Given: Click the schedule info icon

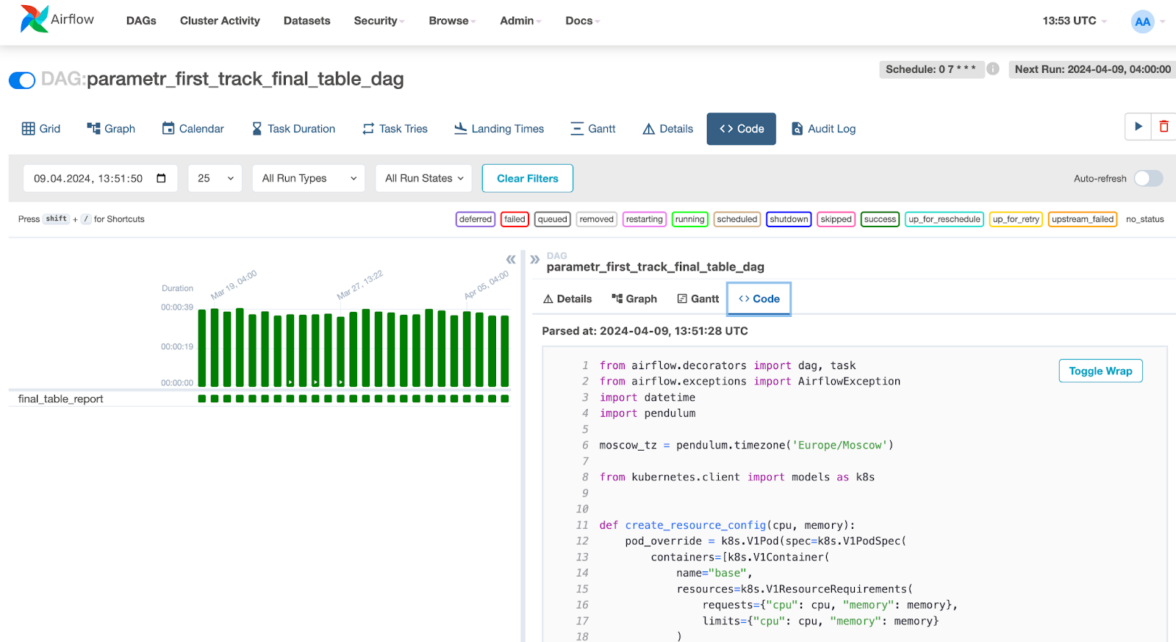Looking at the screenshot, I should (992, 69).
